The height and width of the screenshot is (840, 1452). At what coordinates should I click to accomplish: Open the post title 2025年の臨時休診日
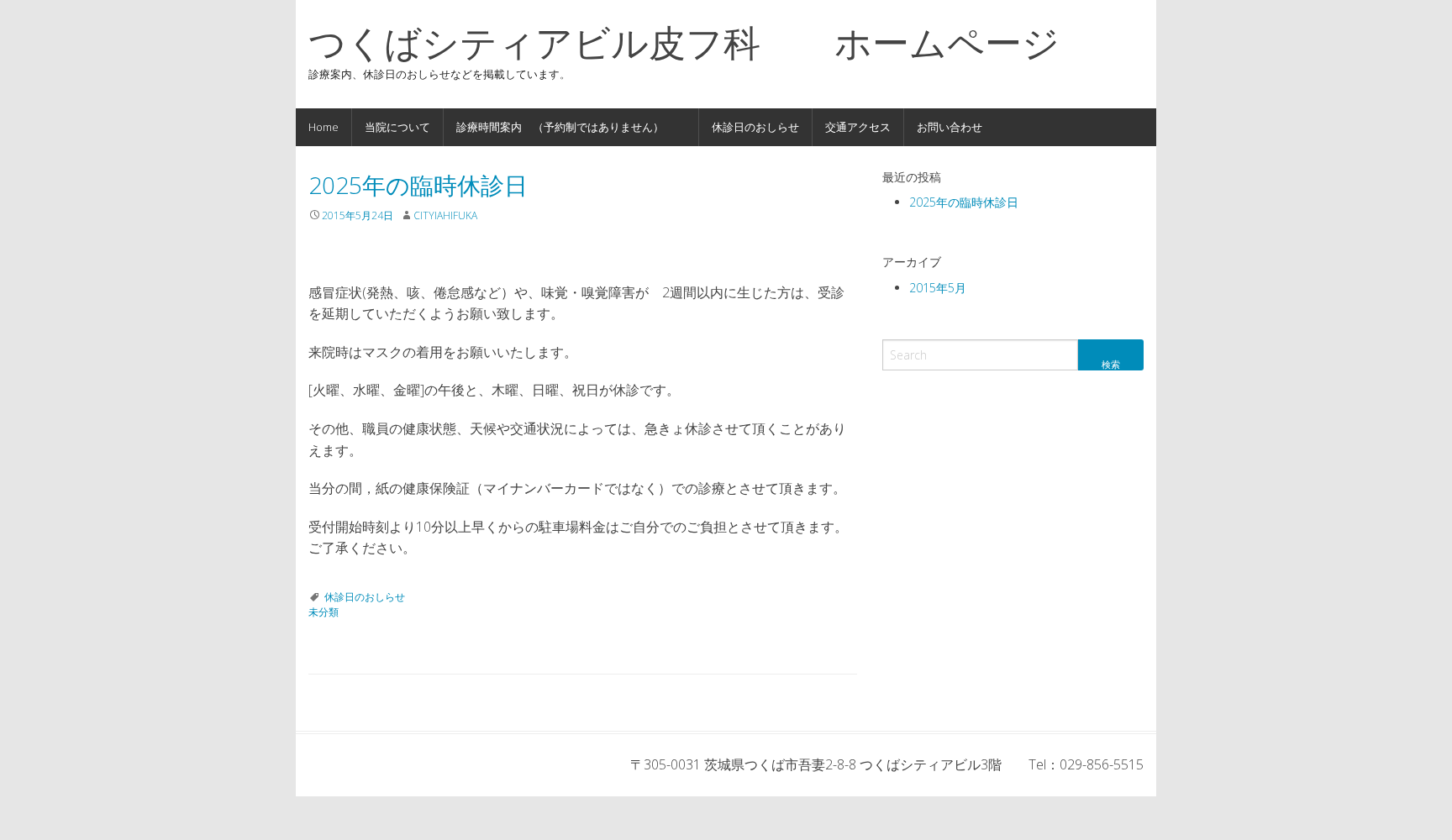417,186
